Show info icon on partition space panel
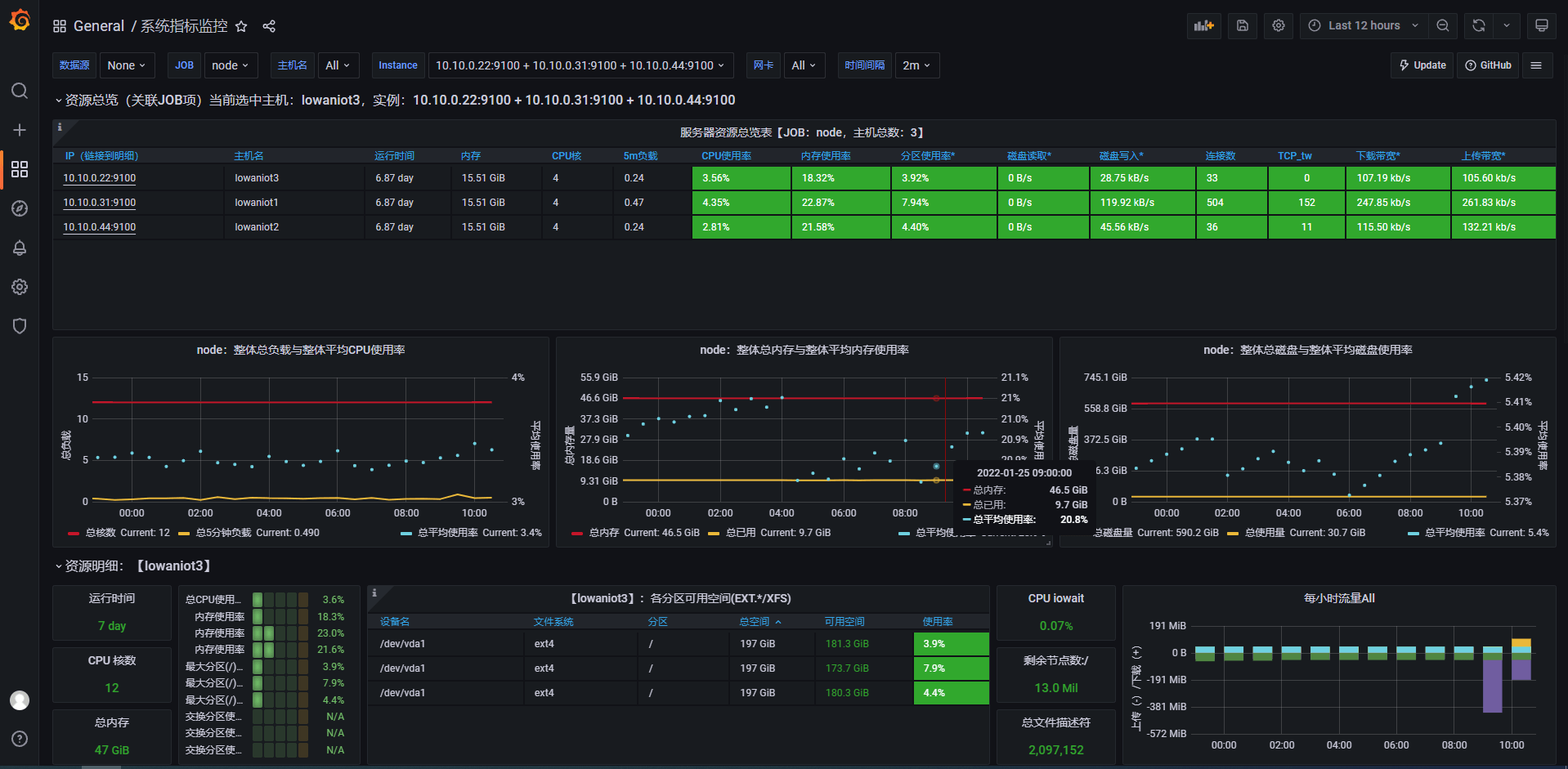Image resolution: width=1568 pixels, height=769 pixels. (374, 592)
